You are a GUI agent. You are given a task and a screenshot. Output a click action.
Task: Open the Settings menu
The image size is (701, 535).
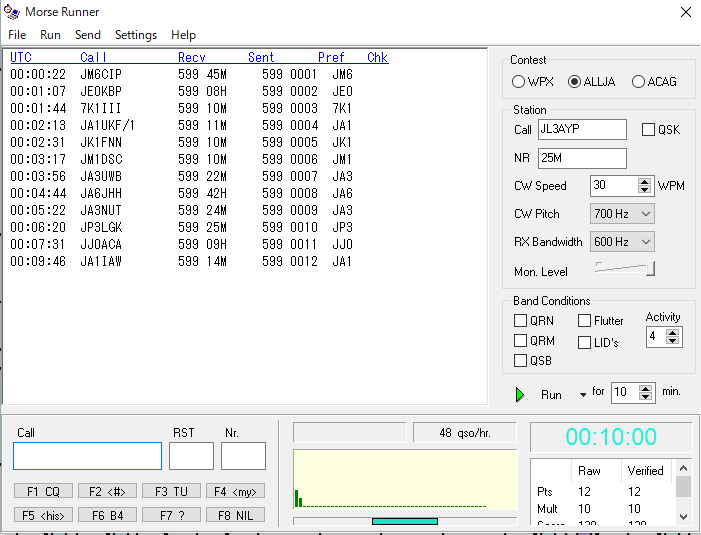[136, 35]
